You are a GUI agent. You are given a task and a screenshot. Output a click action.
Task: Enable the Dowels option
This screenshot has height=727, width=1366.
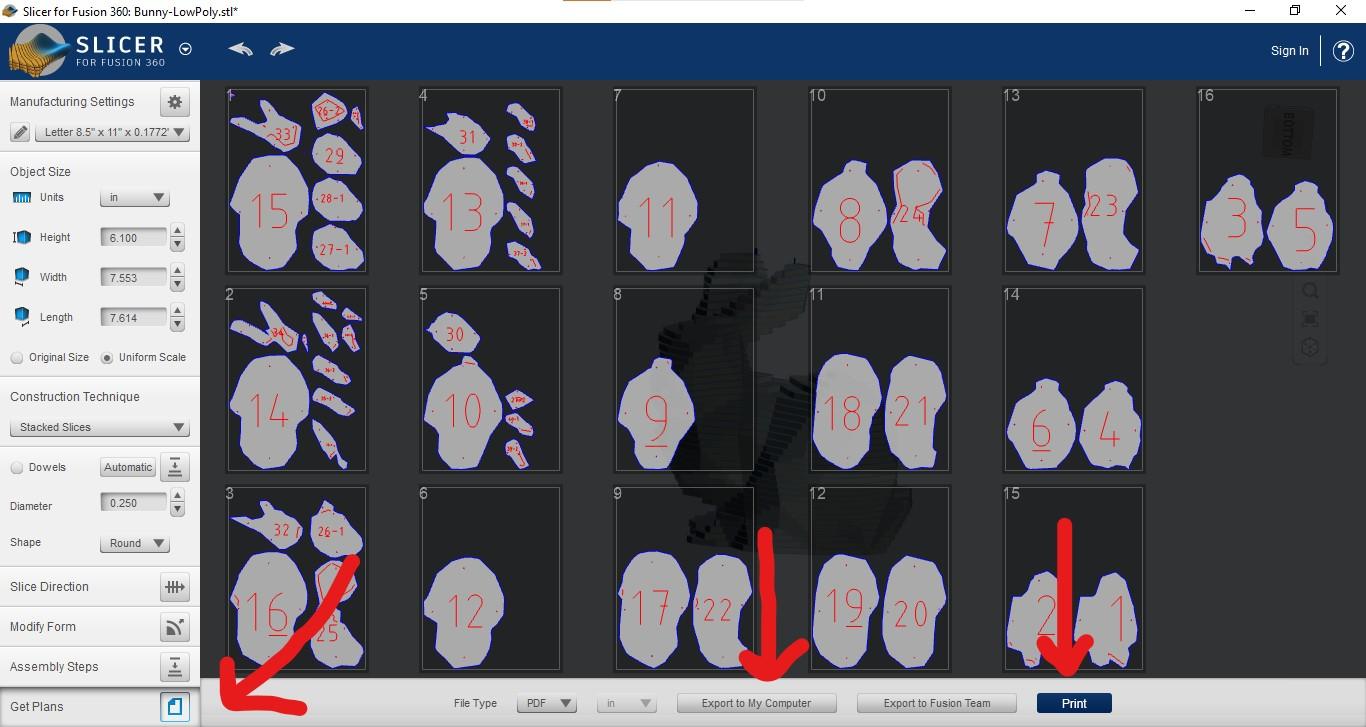click(x=17, y=468)
